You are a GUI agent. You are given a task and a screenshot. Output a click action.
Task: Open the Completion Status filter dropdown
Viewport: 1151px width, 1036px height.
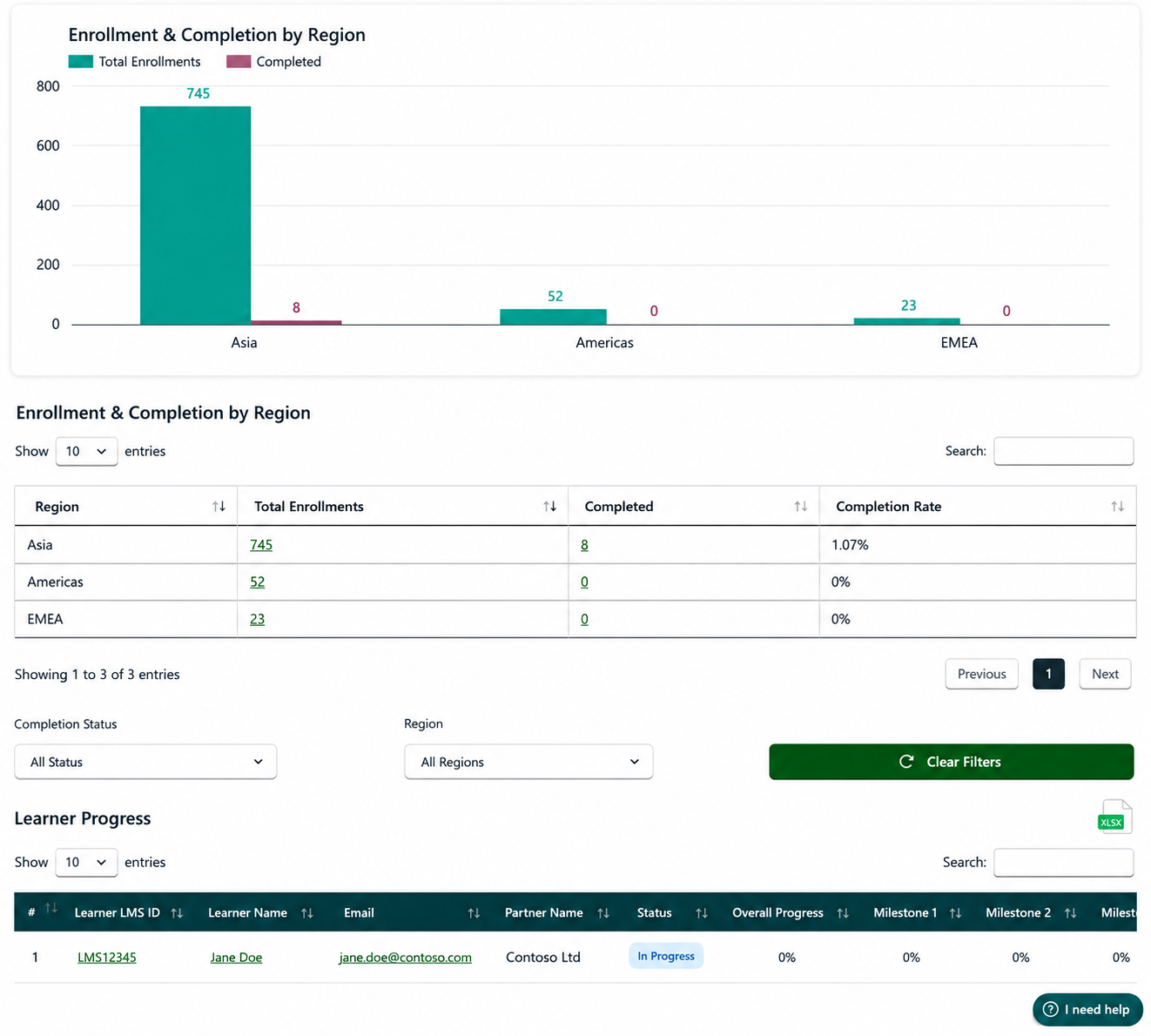click(145, 762)
